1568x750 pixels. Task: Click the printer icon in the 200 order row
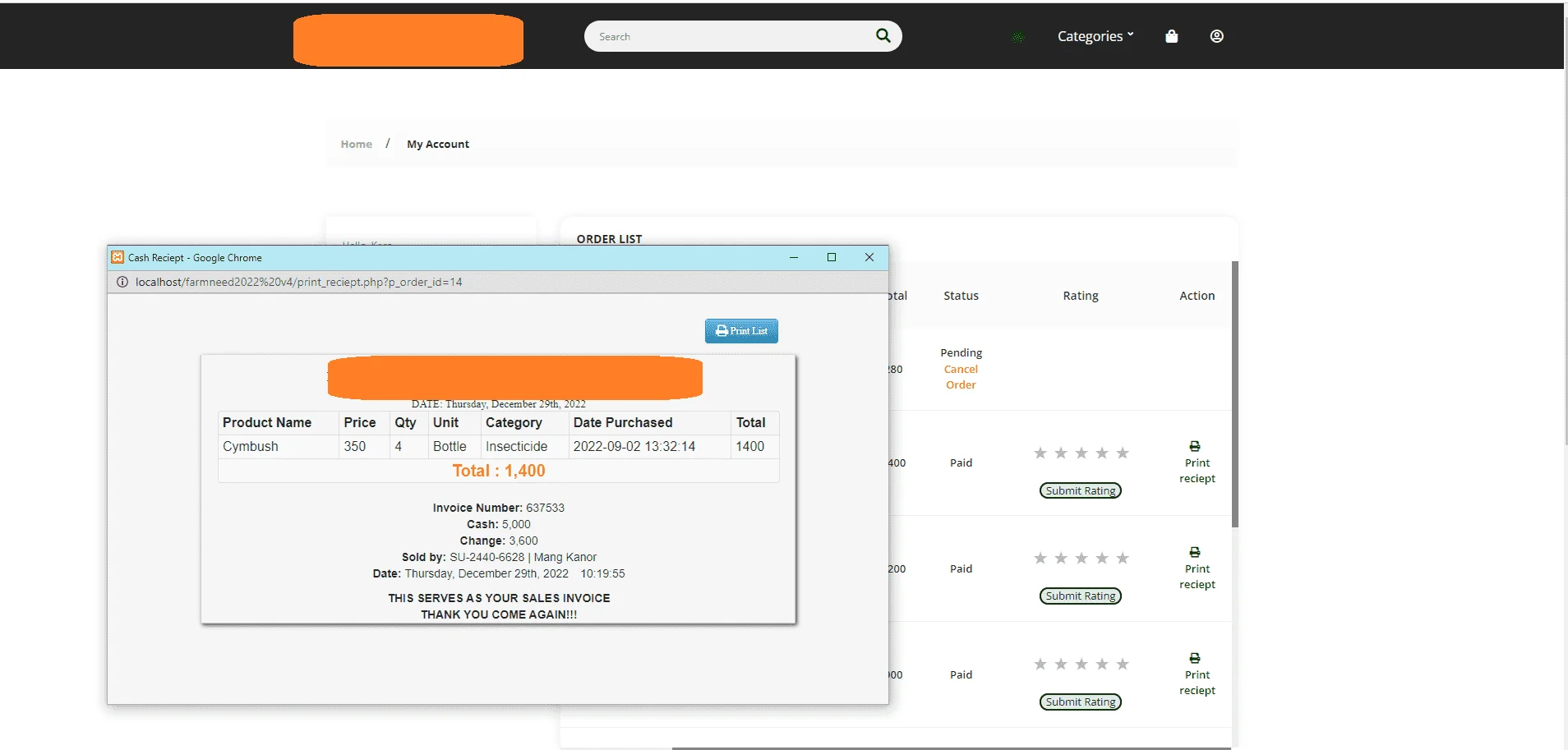click(x=1195, y=552)
